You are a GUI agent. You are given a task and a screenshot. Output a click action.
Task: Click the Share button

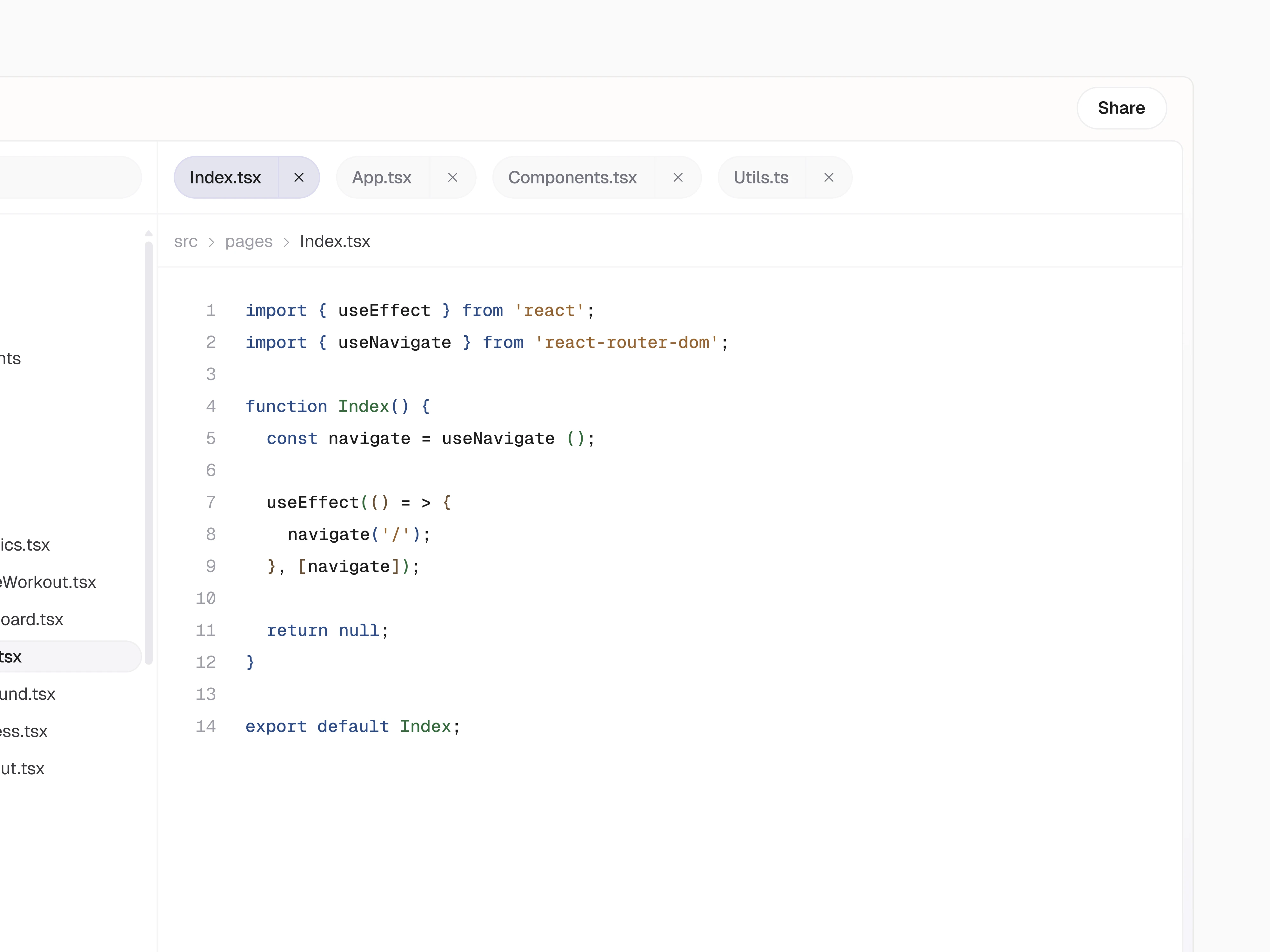point(1121,108)
